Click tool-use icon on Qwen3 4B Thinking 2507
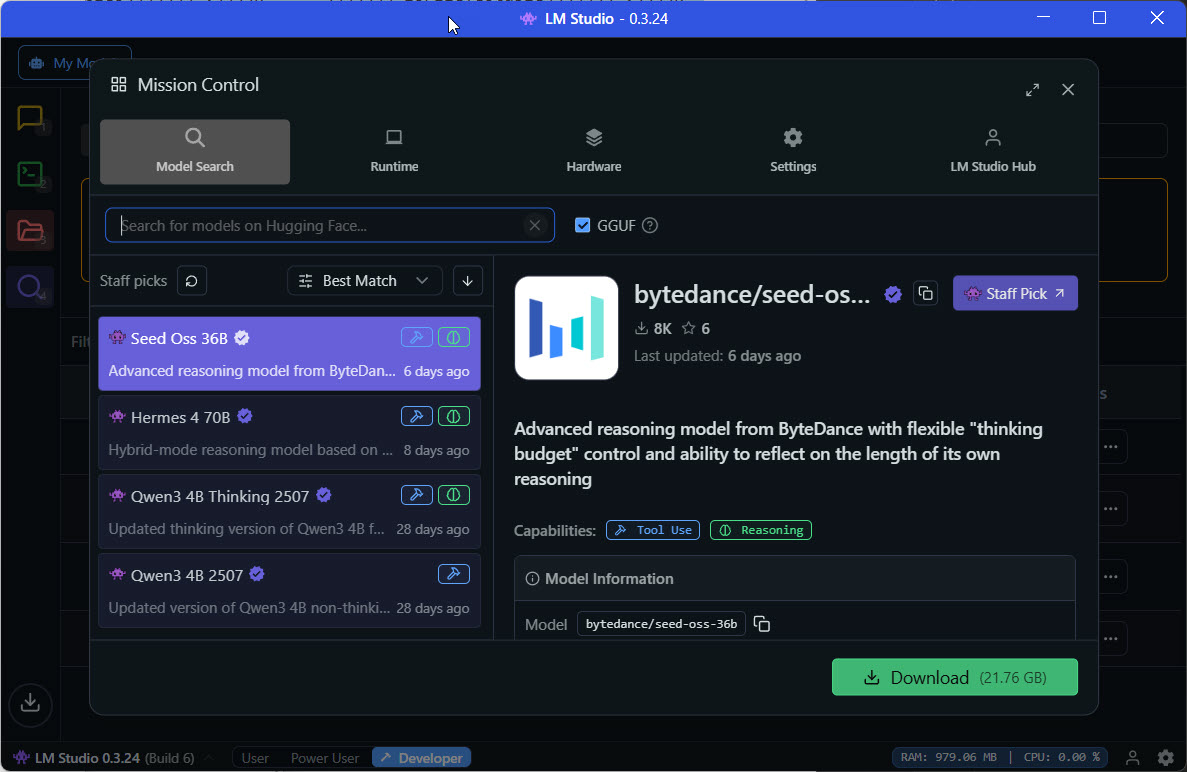This screenshot has width=1187, height=772. tap(416, 495)
